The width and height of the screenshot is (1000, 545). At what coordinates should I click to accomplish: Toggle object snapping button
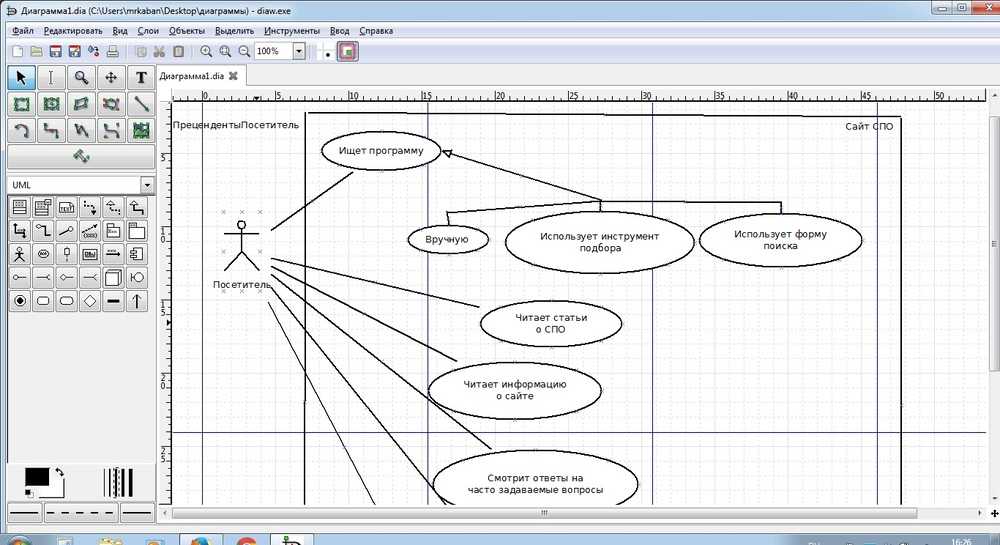click(347, 51)
